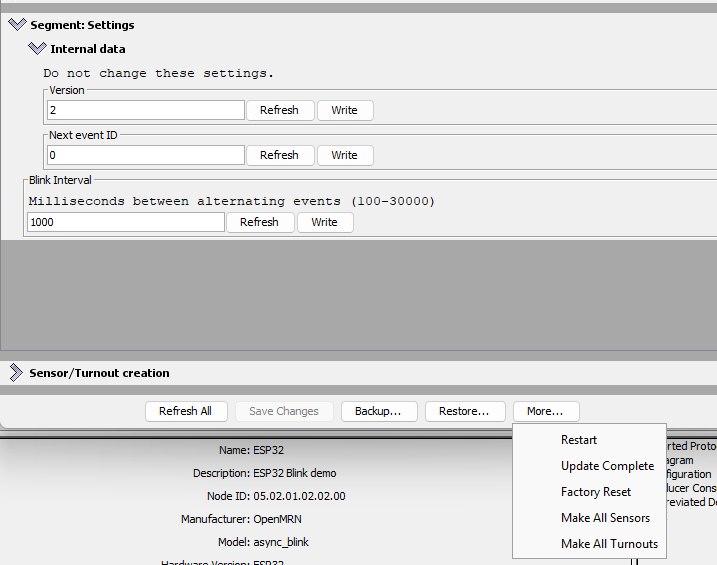
Task: Expand the Sensor/Turnout creation section
Action: [16, 373]
